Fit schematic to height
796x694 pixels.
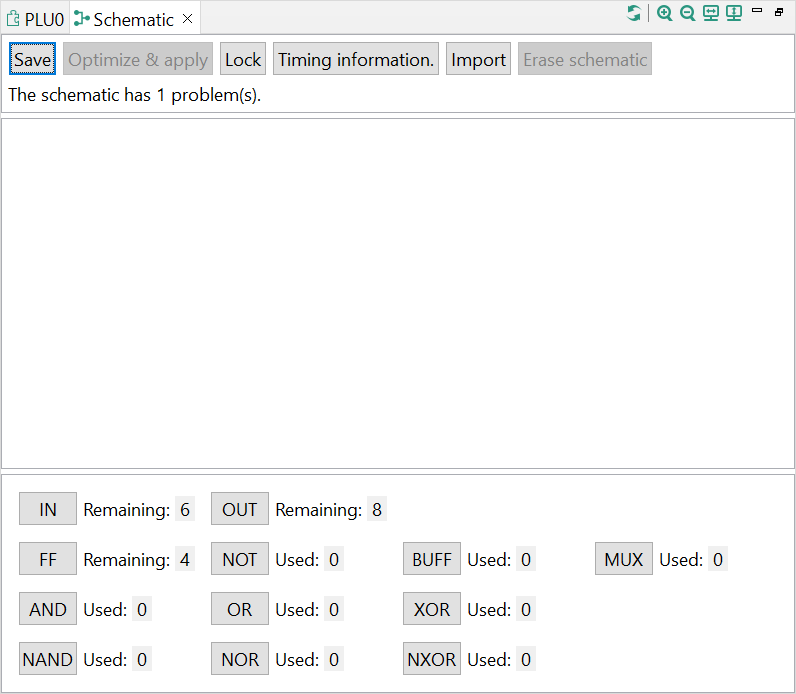click(734, 13)
